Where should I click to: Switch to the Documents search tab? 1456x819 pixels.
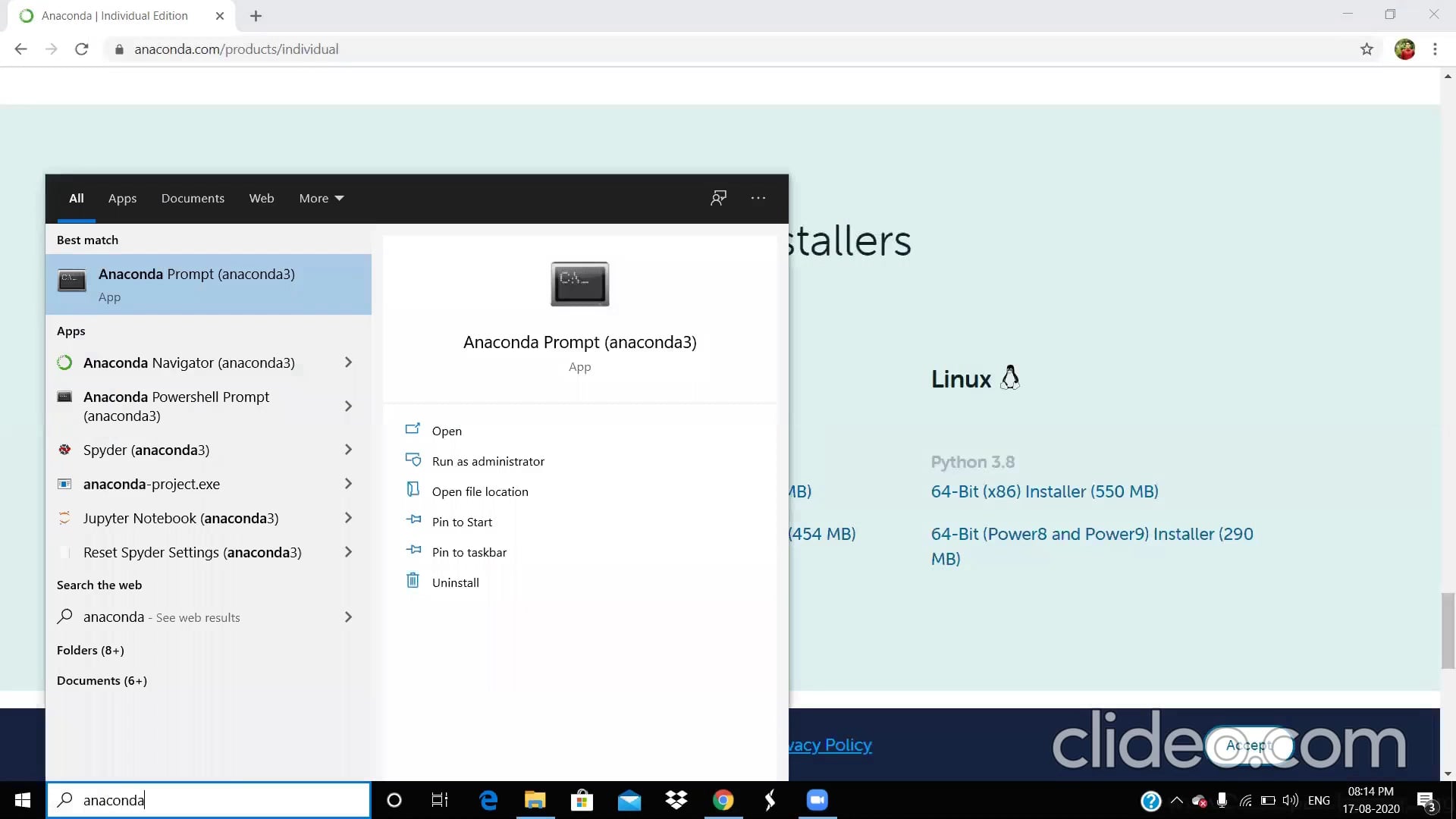[193, 198]
